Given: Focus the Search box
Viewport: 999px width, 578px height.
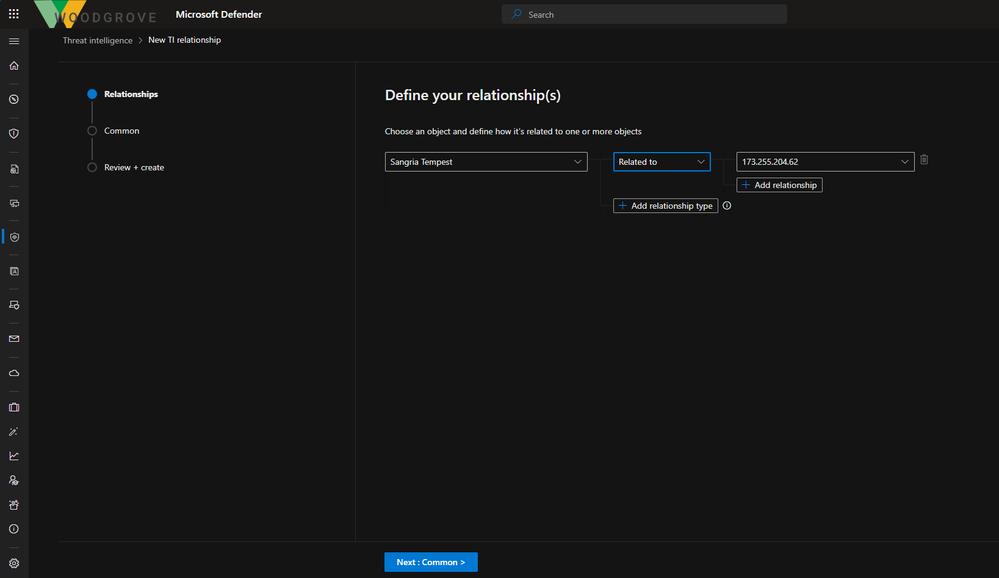Looking at the screenshot, I should [x=644, y=14].
